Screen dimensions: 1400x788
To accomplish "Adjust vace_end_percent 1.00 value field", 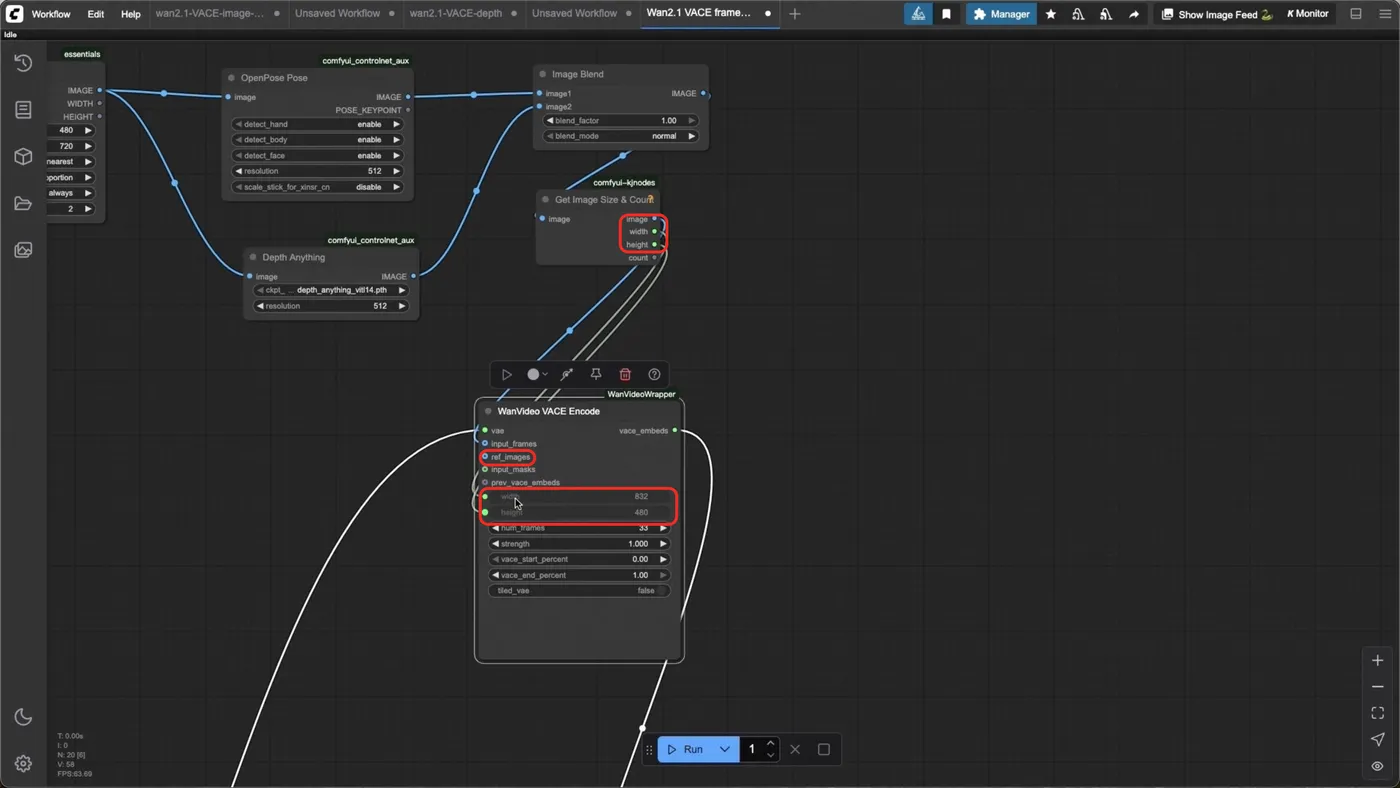I will coord(578,575).
